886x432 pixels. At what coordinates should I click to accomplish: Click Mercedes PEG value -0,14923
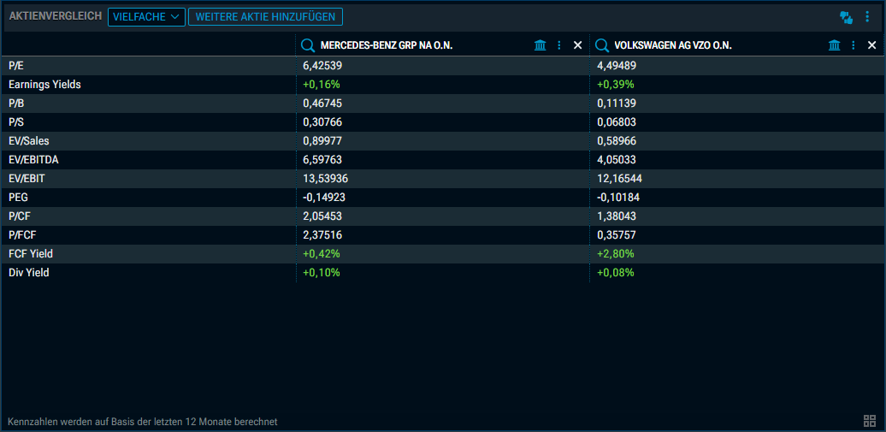(324, 198)
